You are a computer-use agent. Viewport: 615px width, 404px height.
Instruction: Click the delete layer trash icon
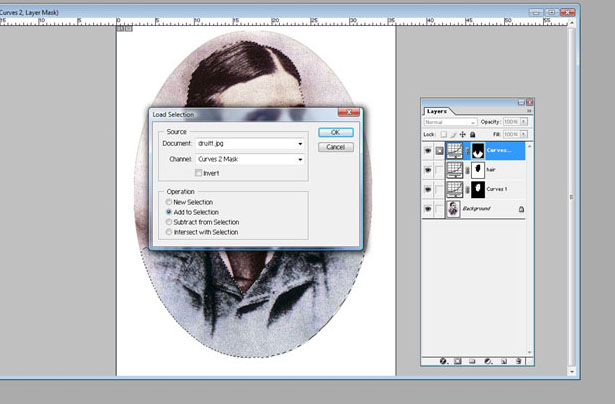[518, 360]
